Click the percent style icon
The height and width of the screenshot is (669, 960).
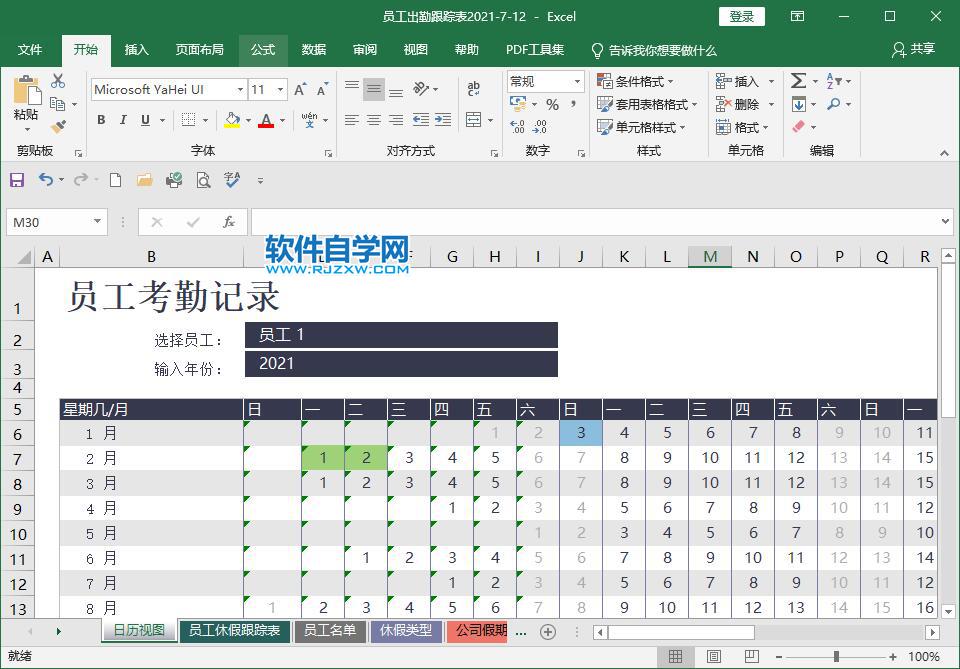tap(552, 105)
